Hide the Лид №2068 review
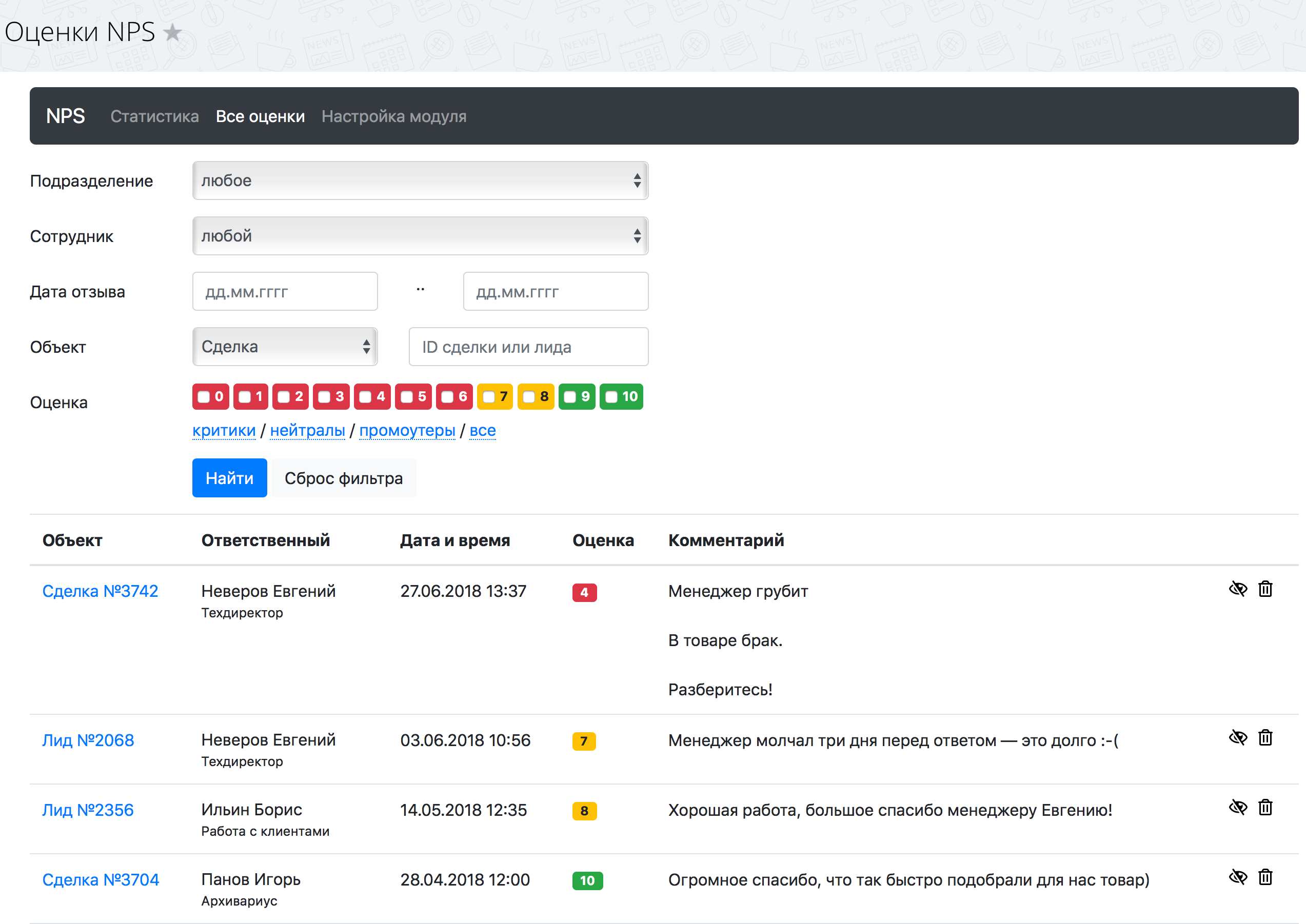 pyautogui.click(x=1238, y=738)
